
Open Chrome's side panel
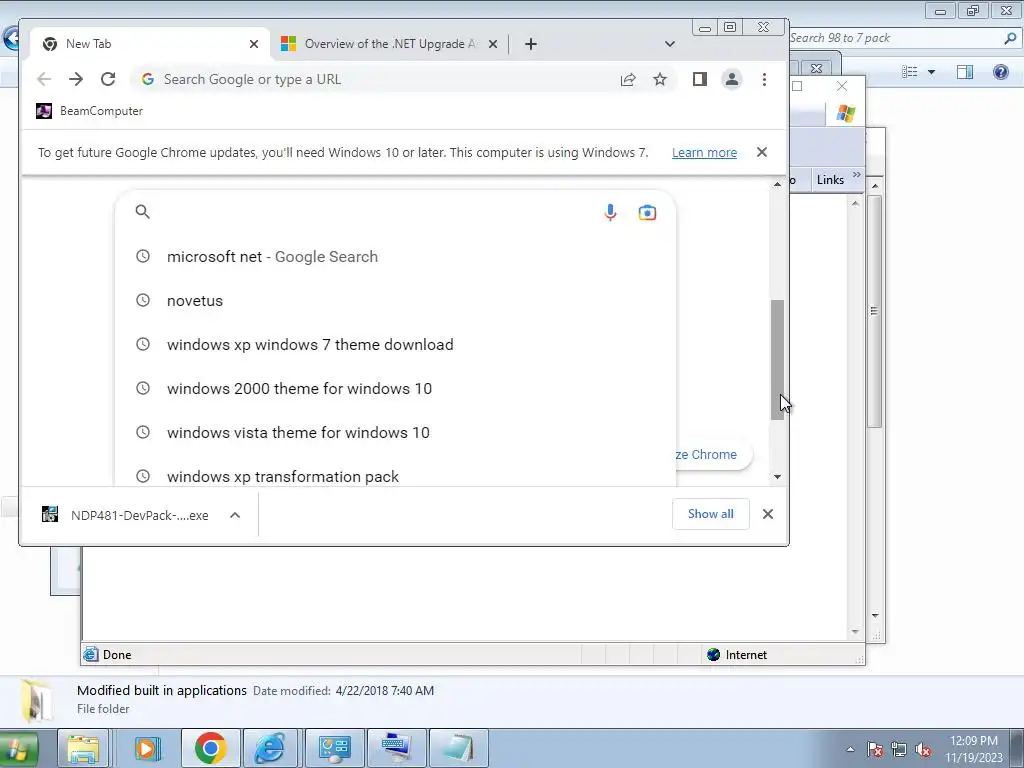699,80
